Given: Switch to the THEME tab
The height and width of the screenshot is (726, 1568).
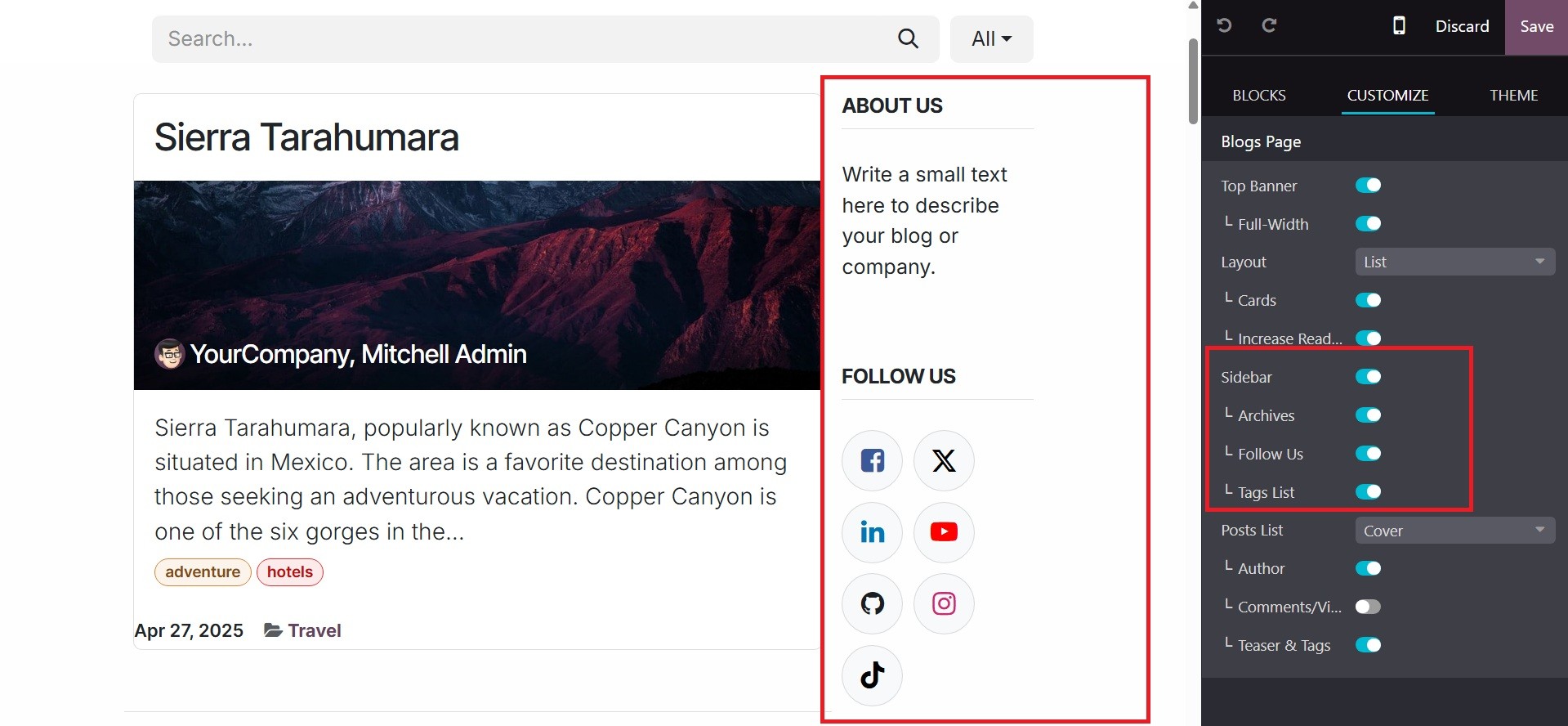Looking at the screenshot, I should (x=1513, y=96).
